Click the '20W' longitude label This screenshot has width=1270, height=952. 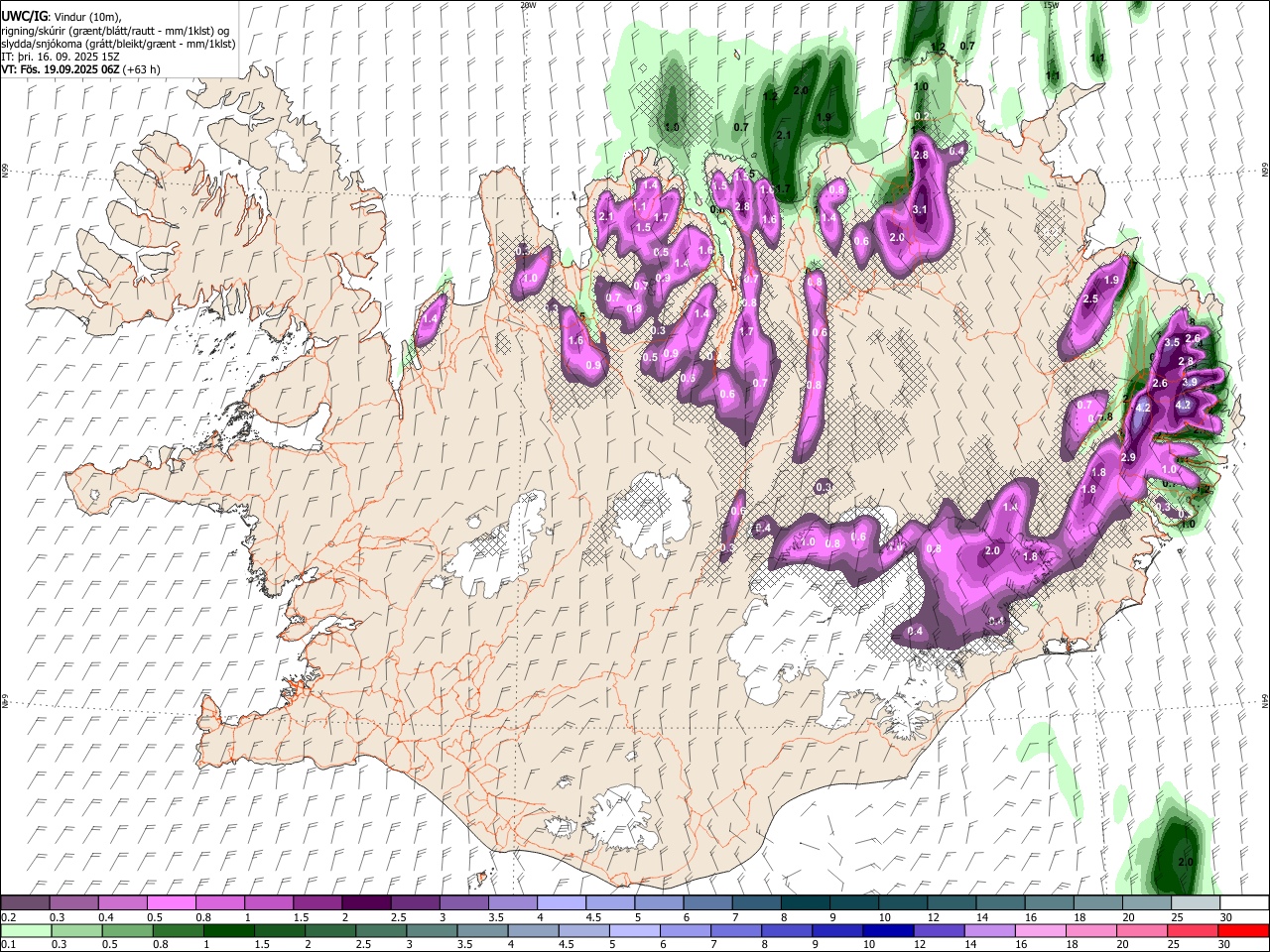528,5
